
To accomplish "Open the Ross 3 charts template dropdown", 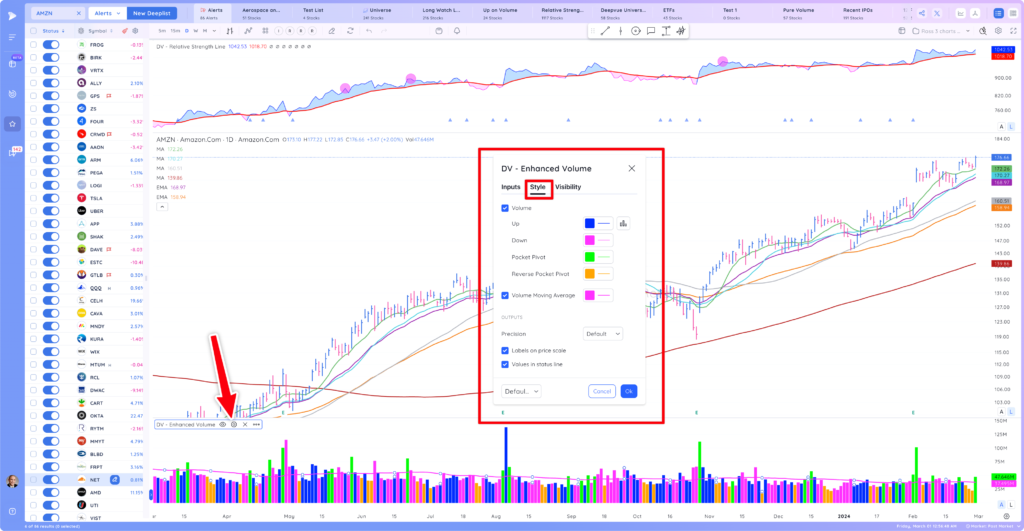I will point(941,31).
